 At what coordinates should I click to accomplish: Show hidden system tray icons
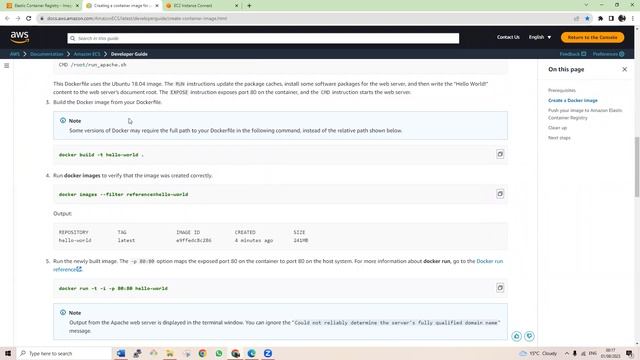click(567, 353)
